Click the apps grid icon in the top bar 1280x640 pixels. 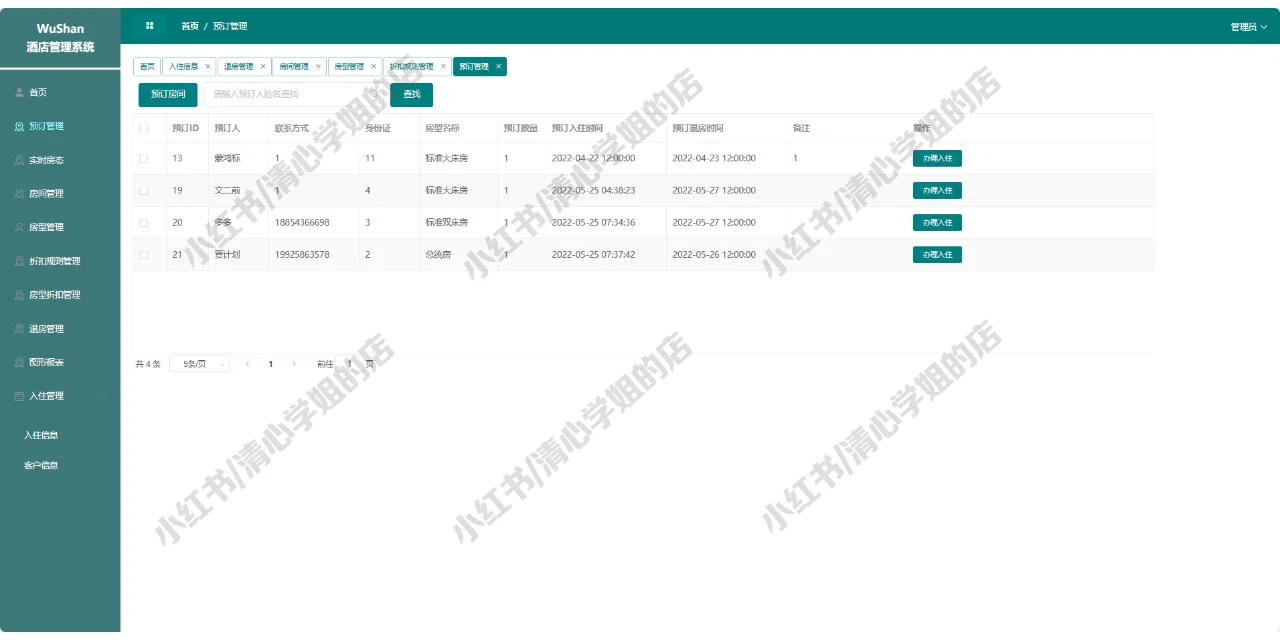click(148, 25)
